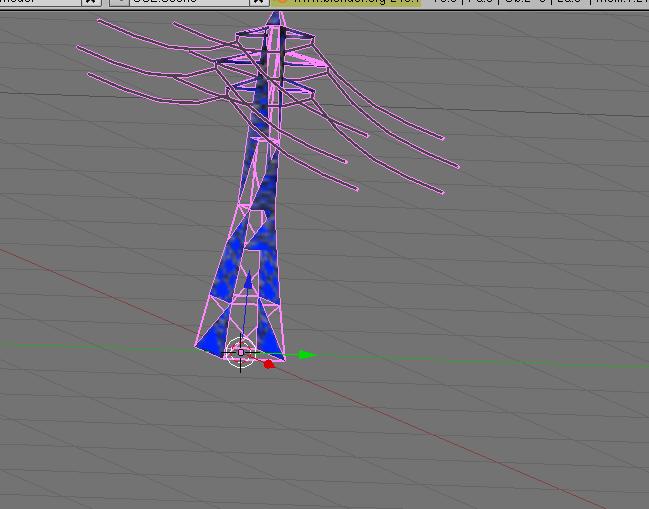Image resolution: width=649 pixels, height=509 pixels.
Task: Click the 3D cursor crosshair at tower base
Action: click(240, 353)
